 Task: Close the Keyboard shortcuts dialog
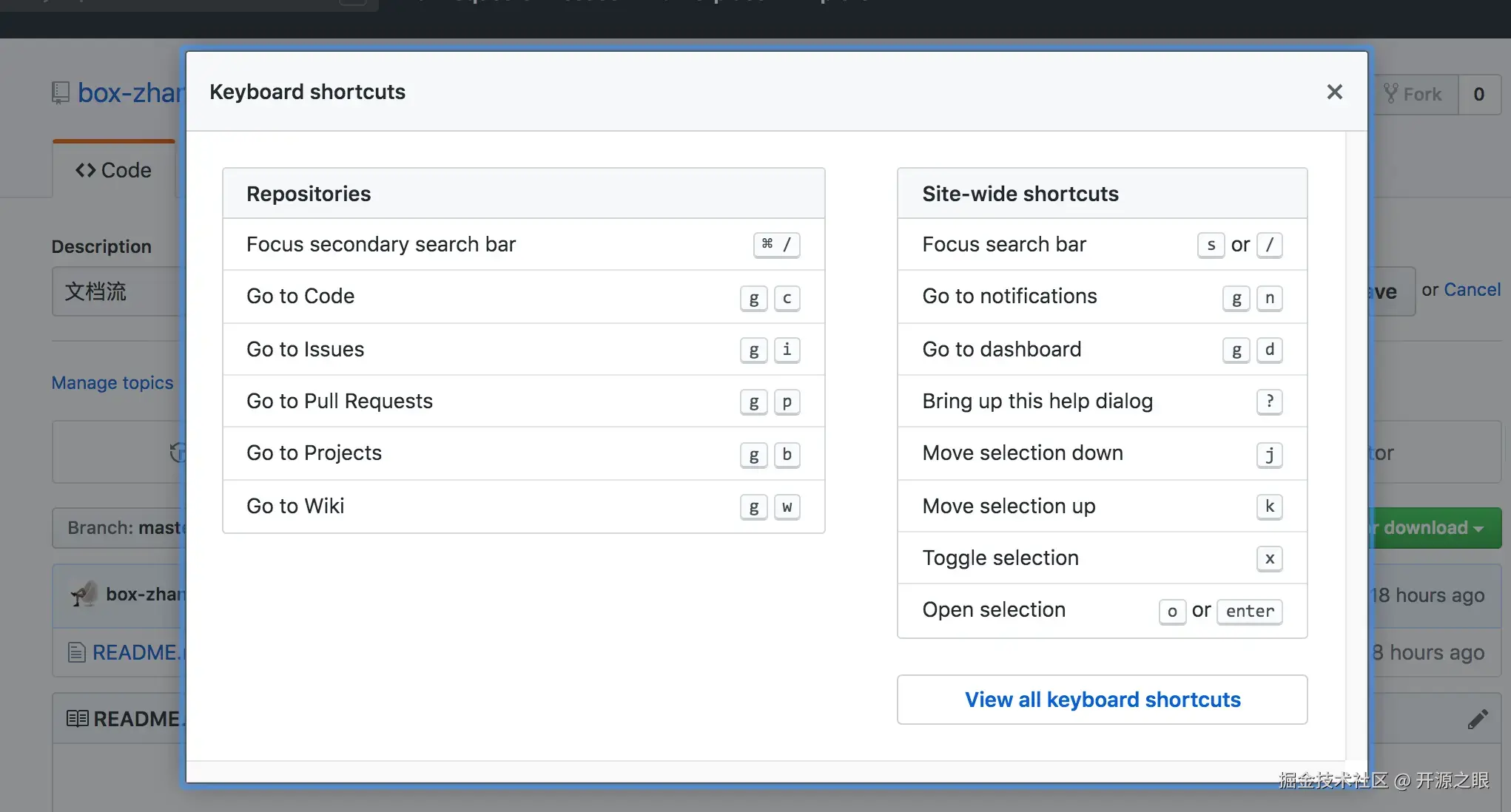coord(1334,92)
